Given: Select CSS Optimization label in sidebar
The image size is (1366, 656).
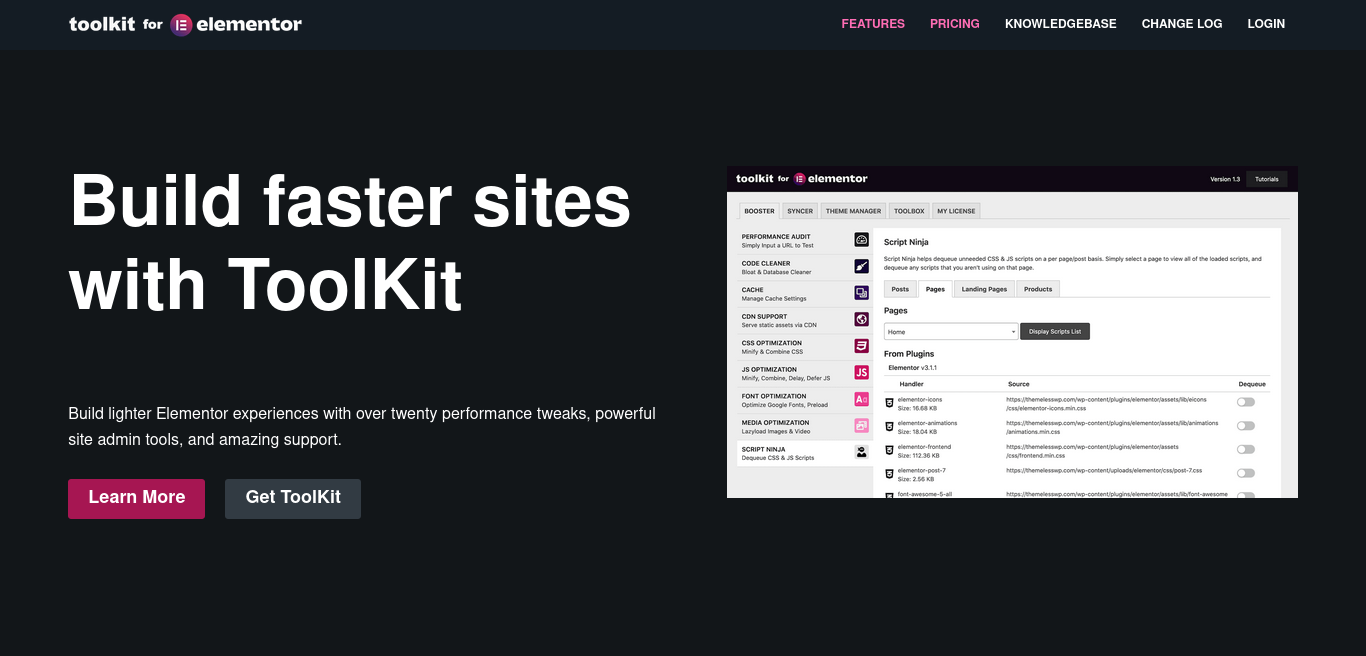Looking at the screenshot, I should tap(772, 343).
